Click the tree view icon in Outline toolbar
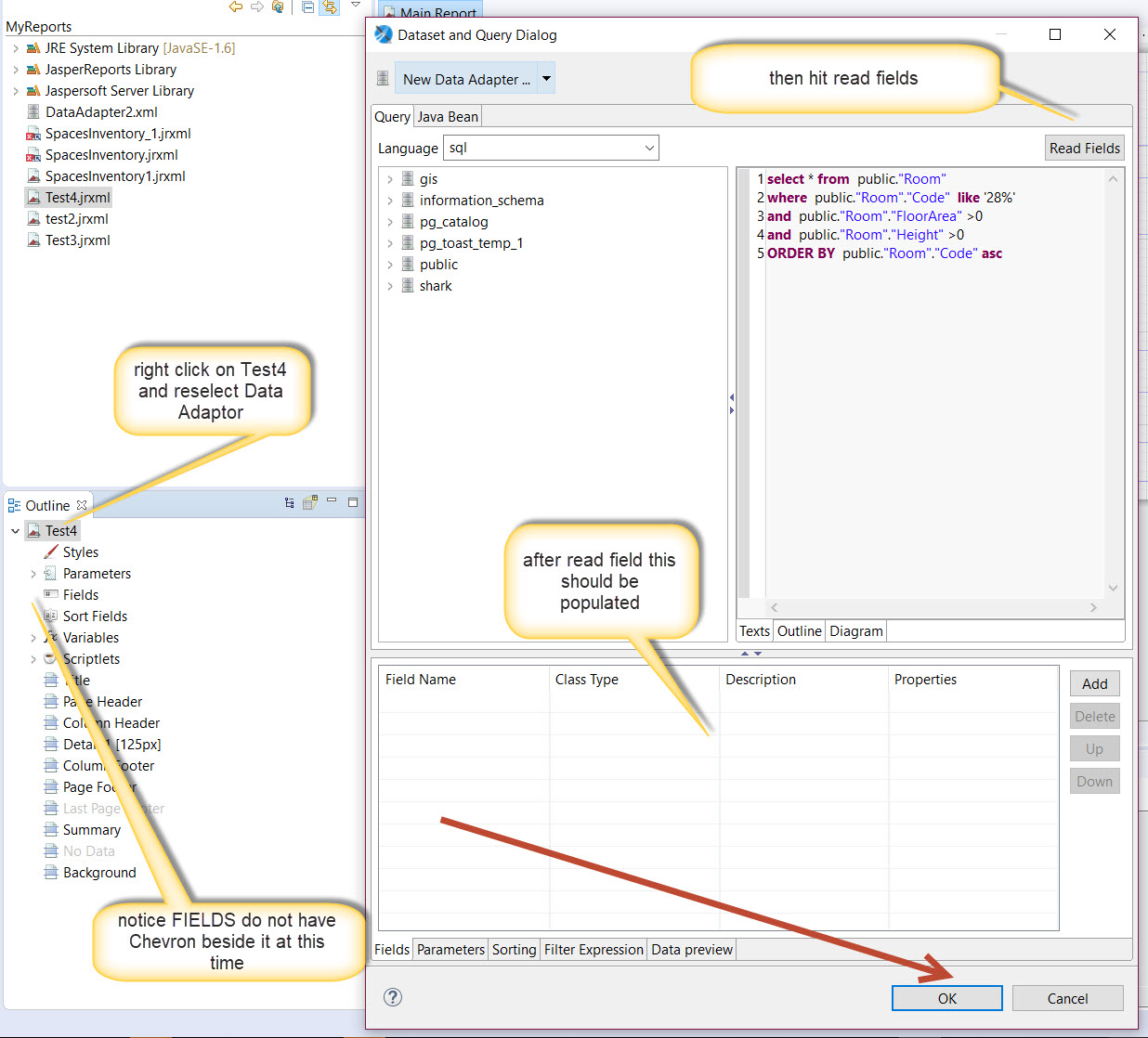The width and height of the screenshot is (1148, 1038). [290, 502]
